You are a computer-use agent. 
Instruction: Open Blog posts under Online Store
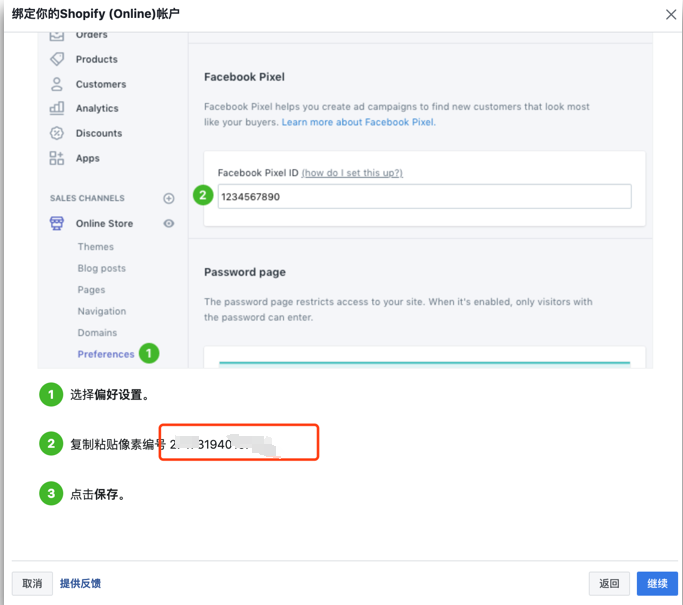click(101, 268)
